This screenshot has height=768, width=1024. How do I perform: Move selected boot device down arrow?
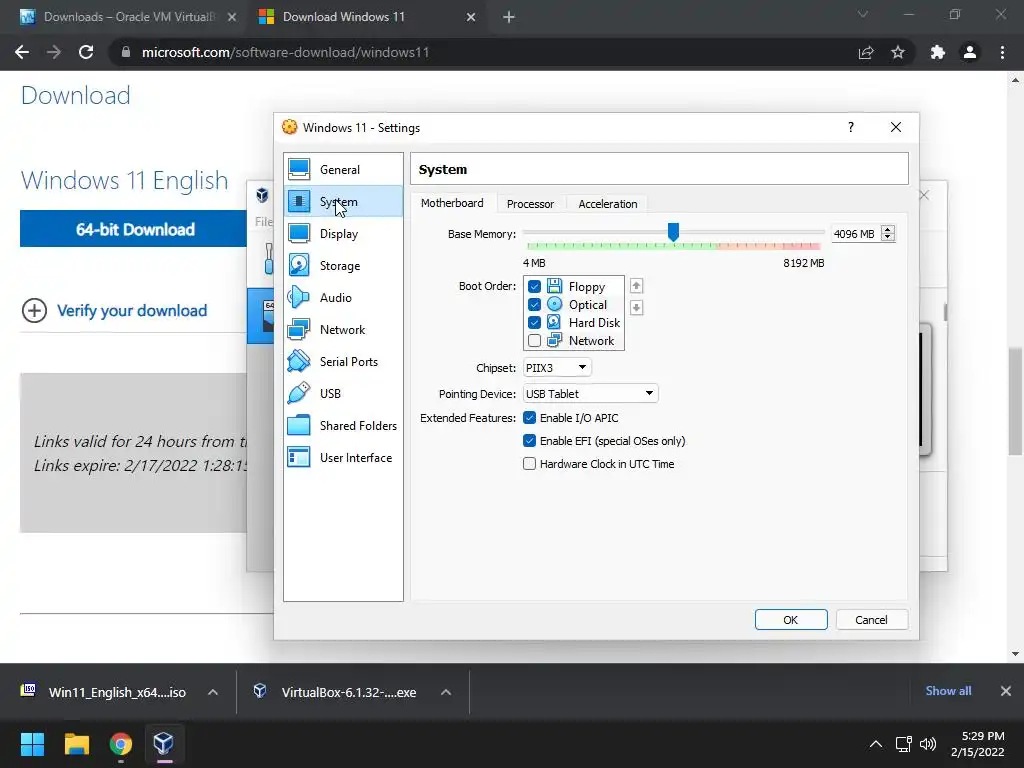click(636, 307)
